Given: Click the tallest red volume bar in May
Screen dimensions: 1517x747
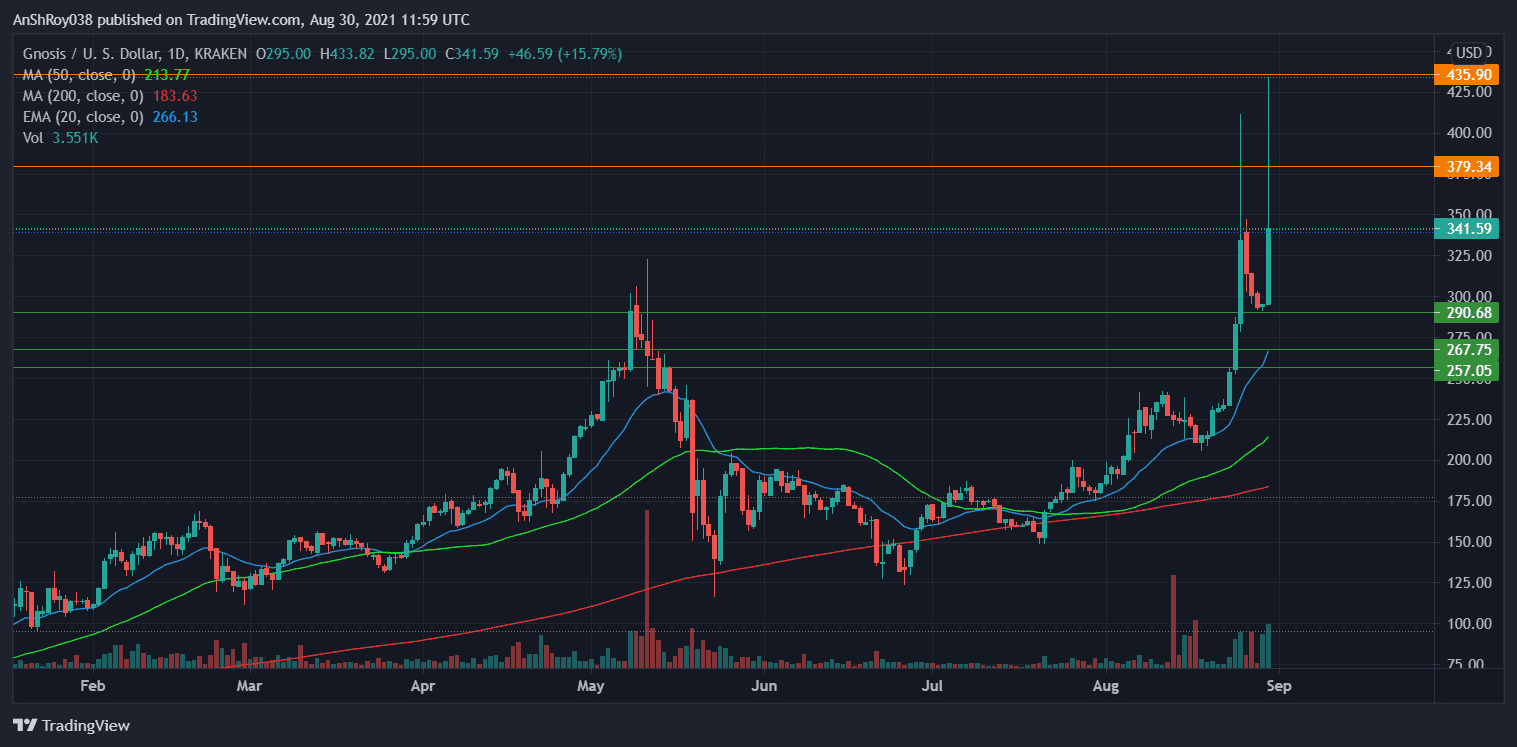Looking at the screenshot, I should [x=647, y=590].
